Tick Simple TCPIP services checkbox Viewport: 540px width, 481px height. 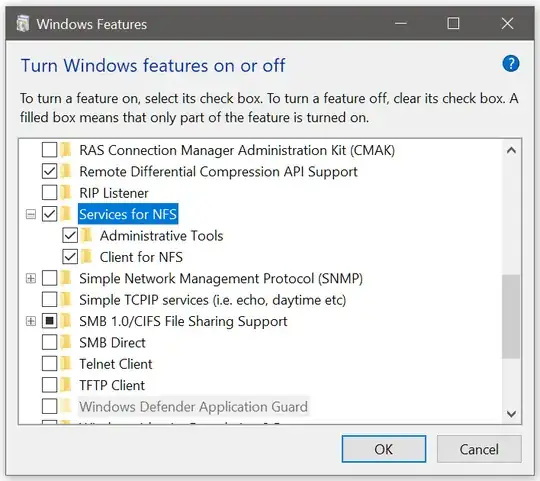pos(50,300)
